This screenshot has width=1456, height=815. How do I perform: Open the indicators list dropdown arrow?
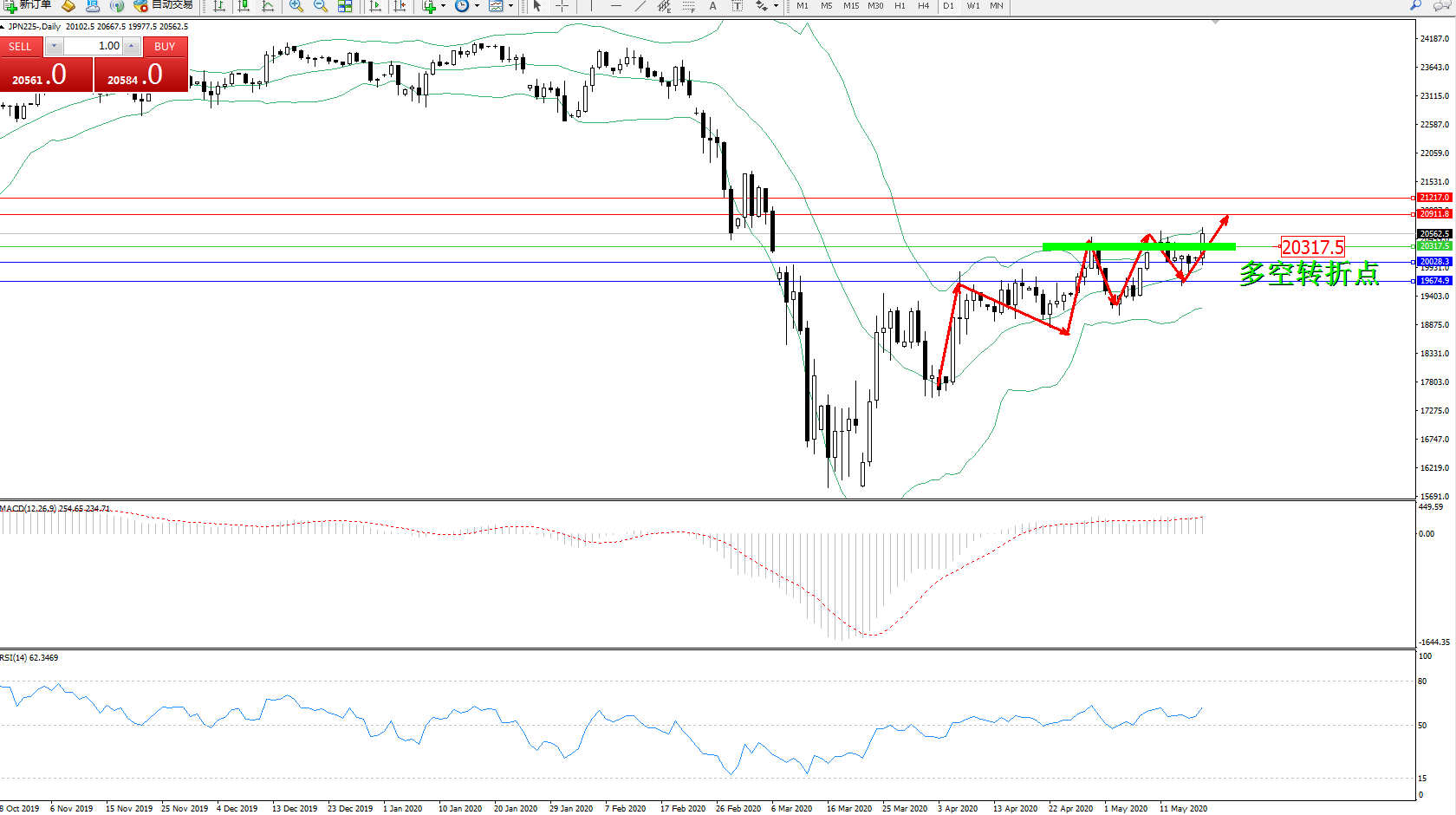[443, 6]
